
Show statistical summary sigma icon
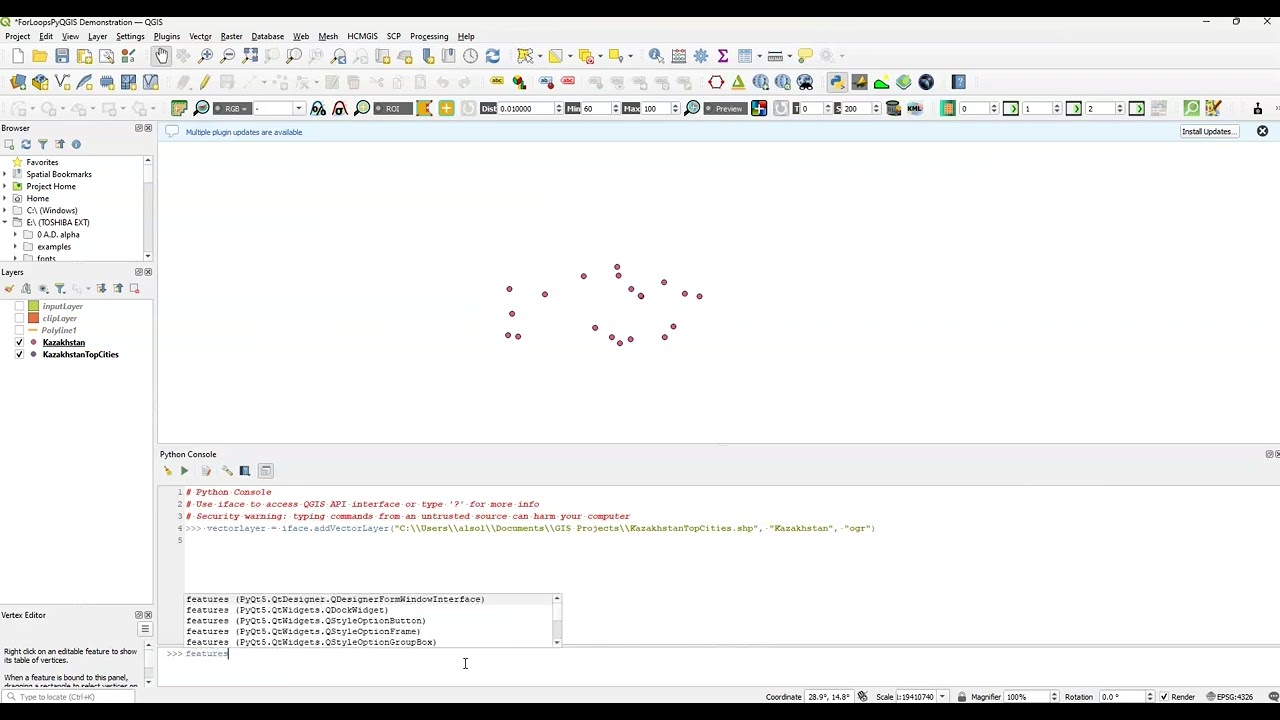click(x=722, y=56)
